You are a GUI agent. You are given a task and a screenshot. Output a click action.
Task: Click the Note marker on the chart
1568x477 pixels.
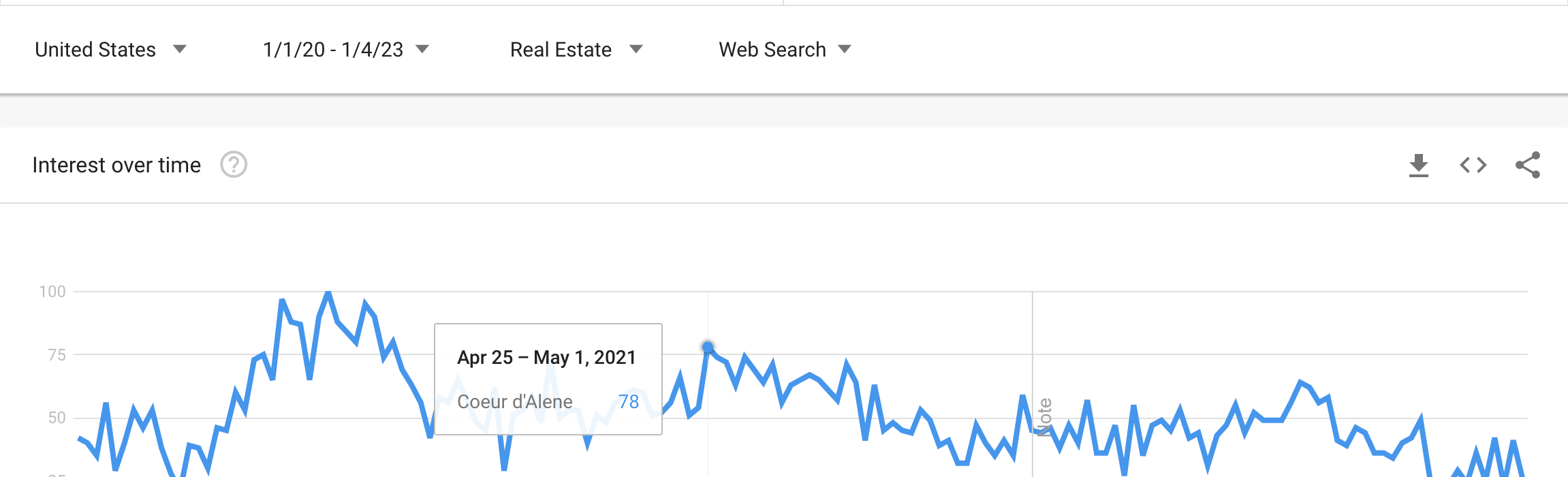(1045, 417)
